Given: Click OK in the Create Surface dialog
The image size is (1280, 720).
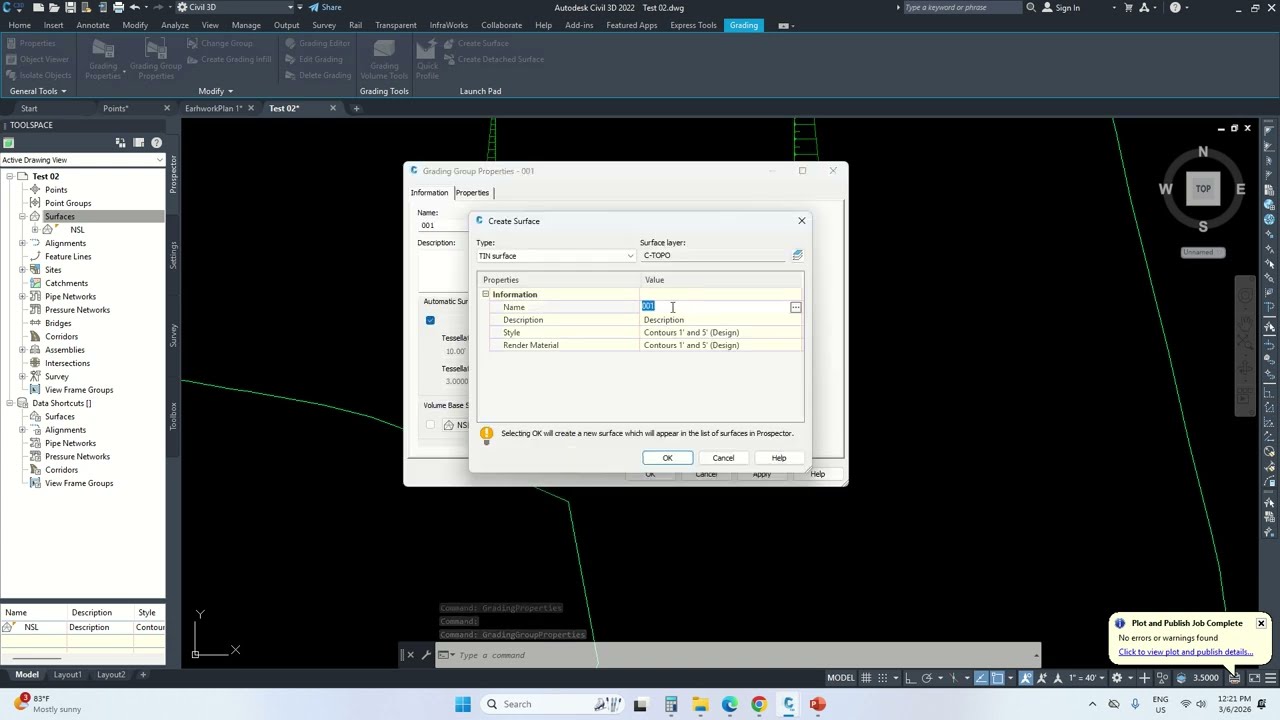Looking at the screenshot, I should click(667, 458).
